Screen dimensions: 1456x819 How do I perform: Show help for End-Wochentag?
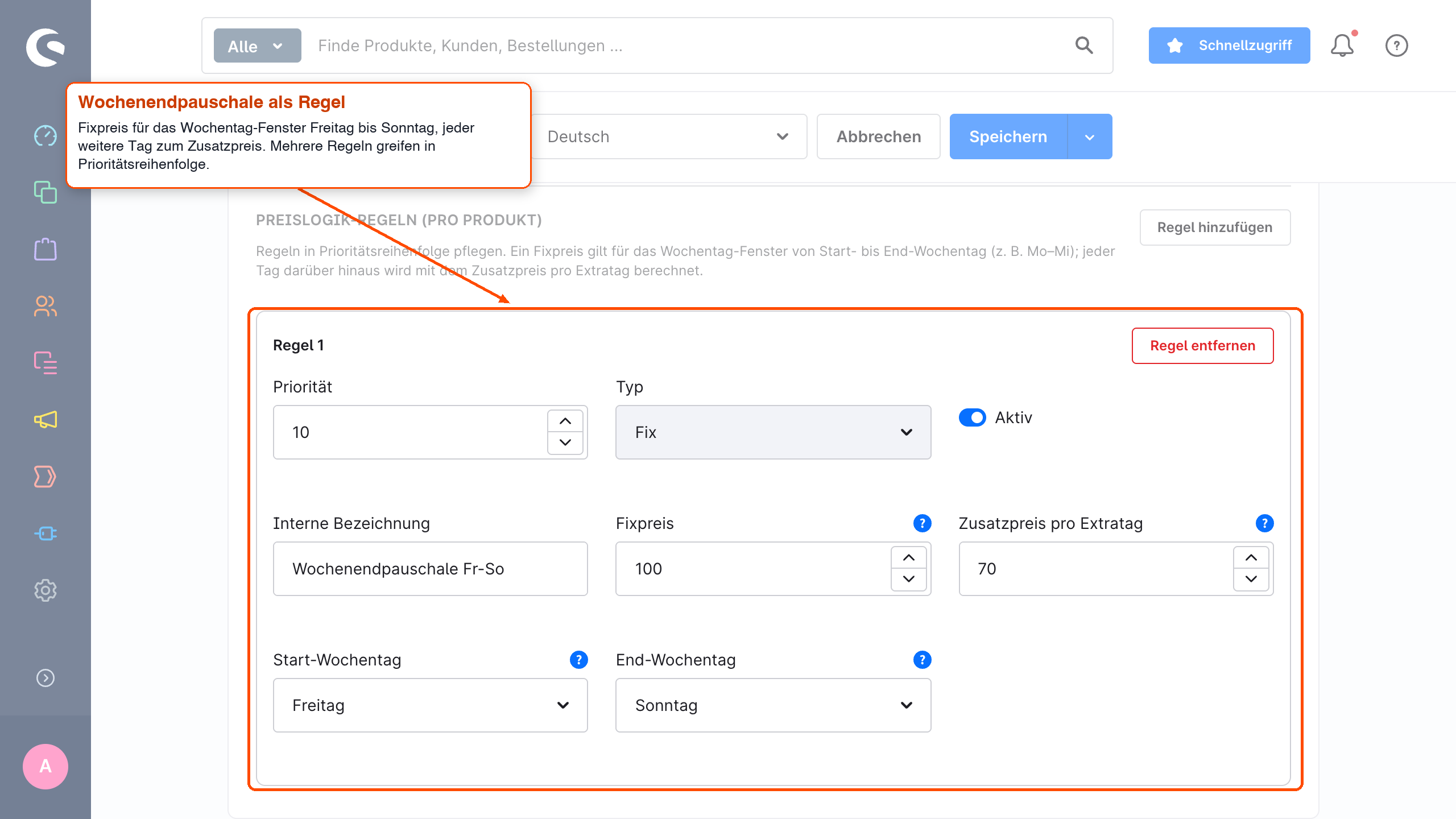tap(922, 660)
